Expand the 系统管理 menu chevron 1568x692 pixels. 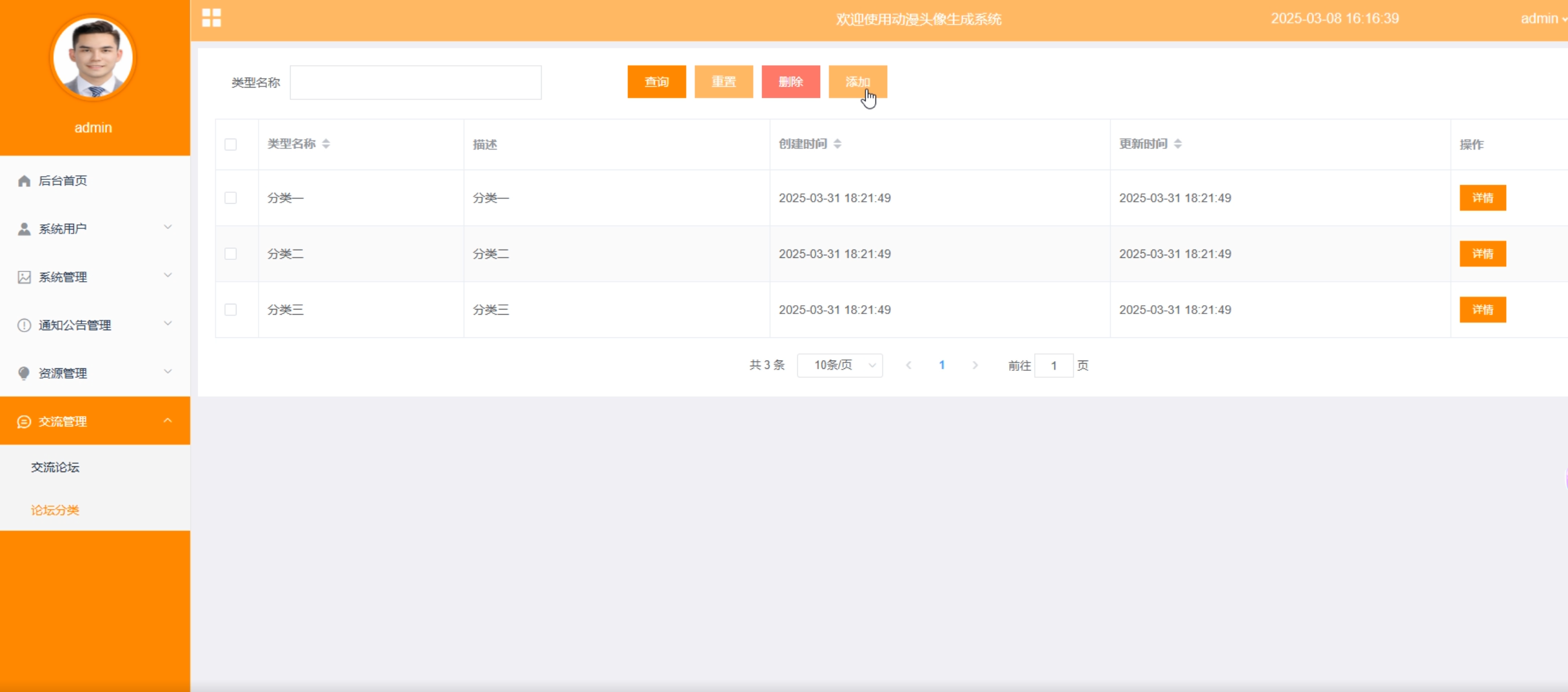click(168, 275)
